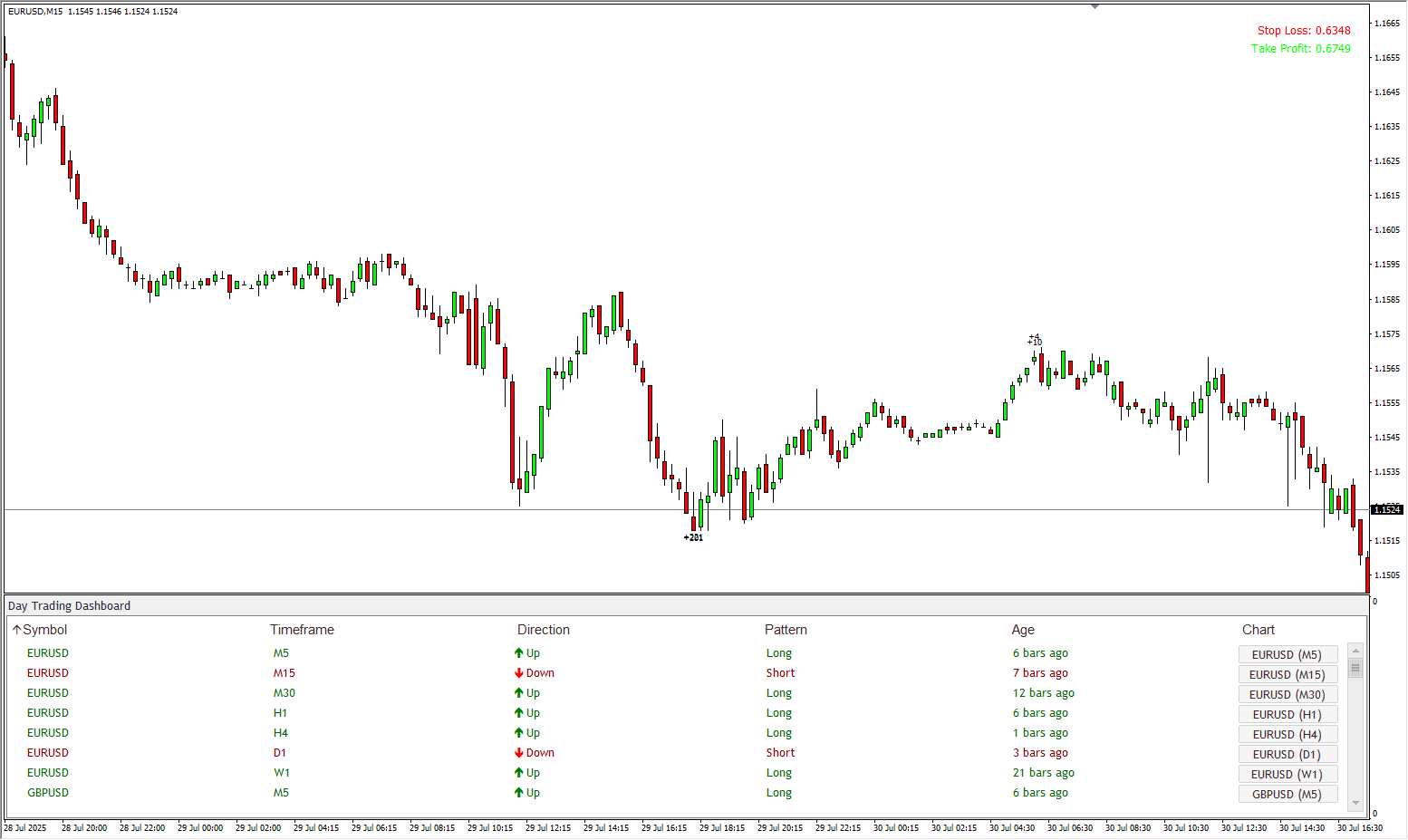Click the 1.1524 current price label

[x=1386, y=510]
